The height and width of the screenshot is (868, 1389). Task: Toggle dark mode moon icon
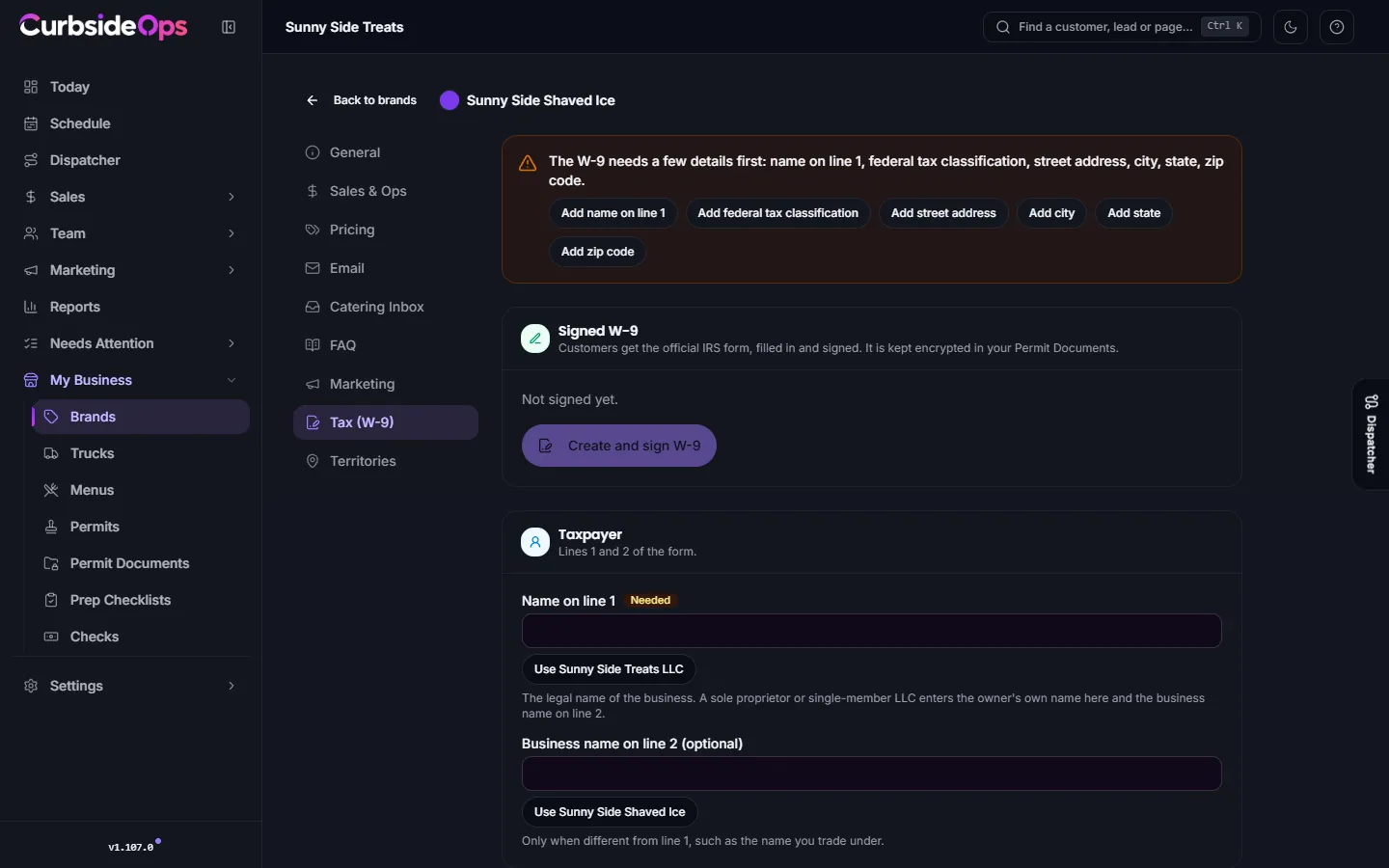[x=1291, y=27]
